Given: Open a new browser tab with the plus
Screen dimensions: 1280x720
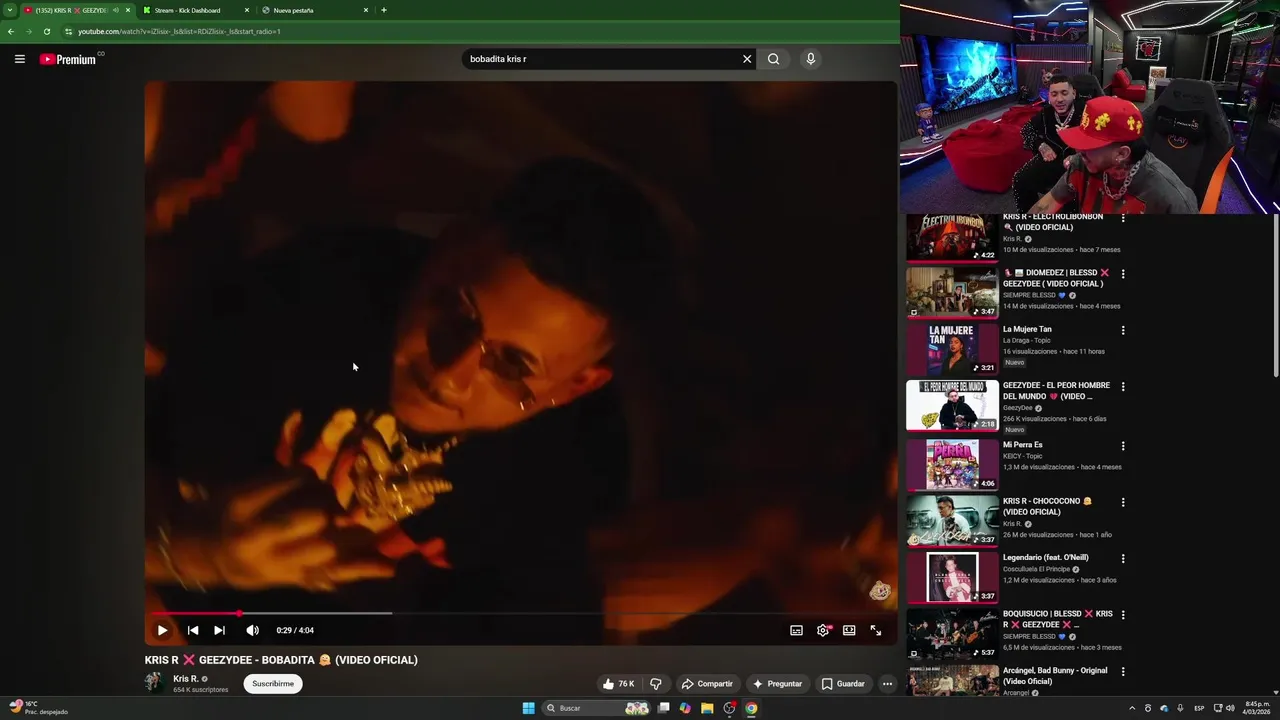Looking at the screenshot, I should 384,10.
